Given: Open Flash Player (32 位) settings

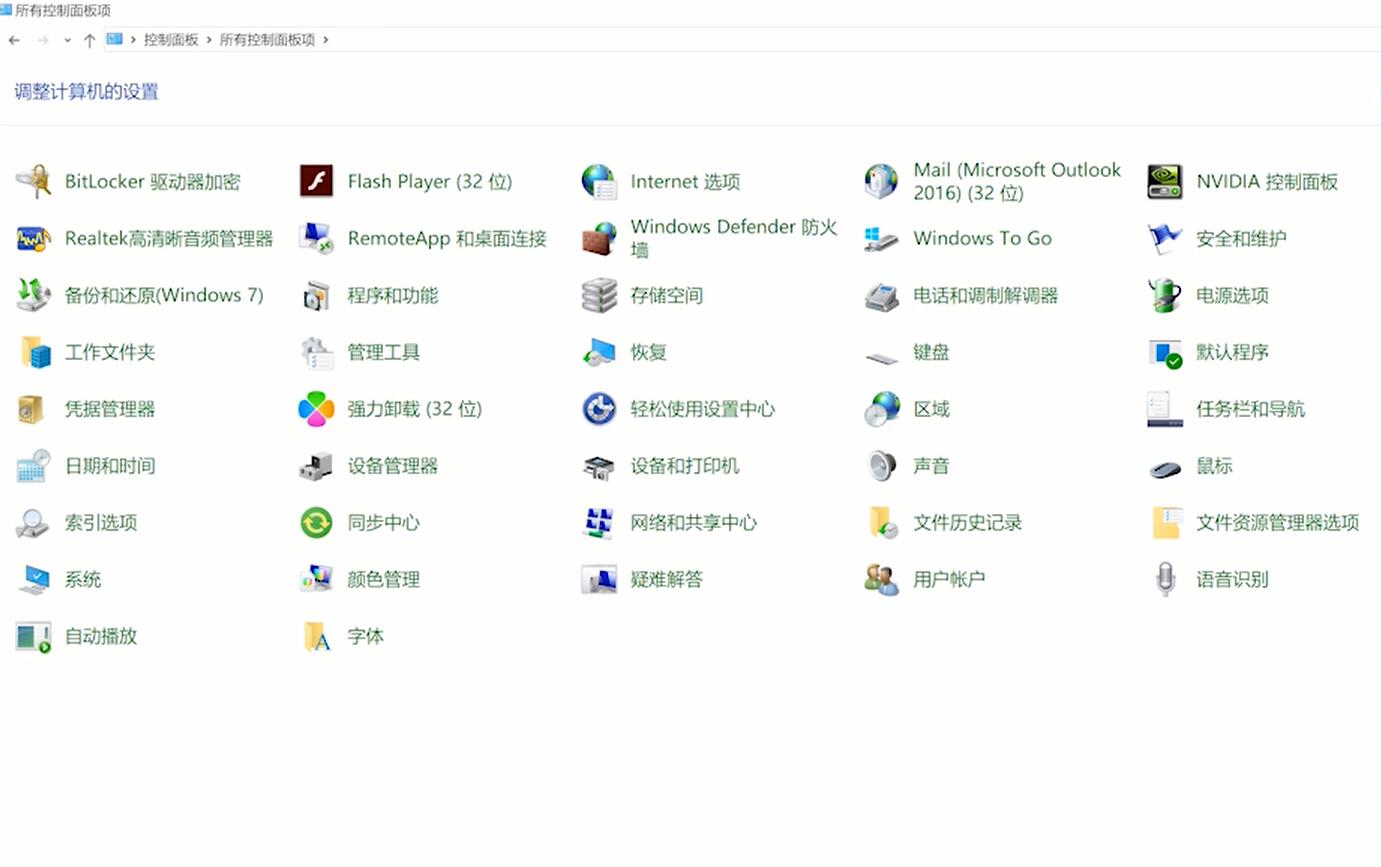Looking at the screenshot, I should point(431,182).
